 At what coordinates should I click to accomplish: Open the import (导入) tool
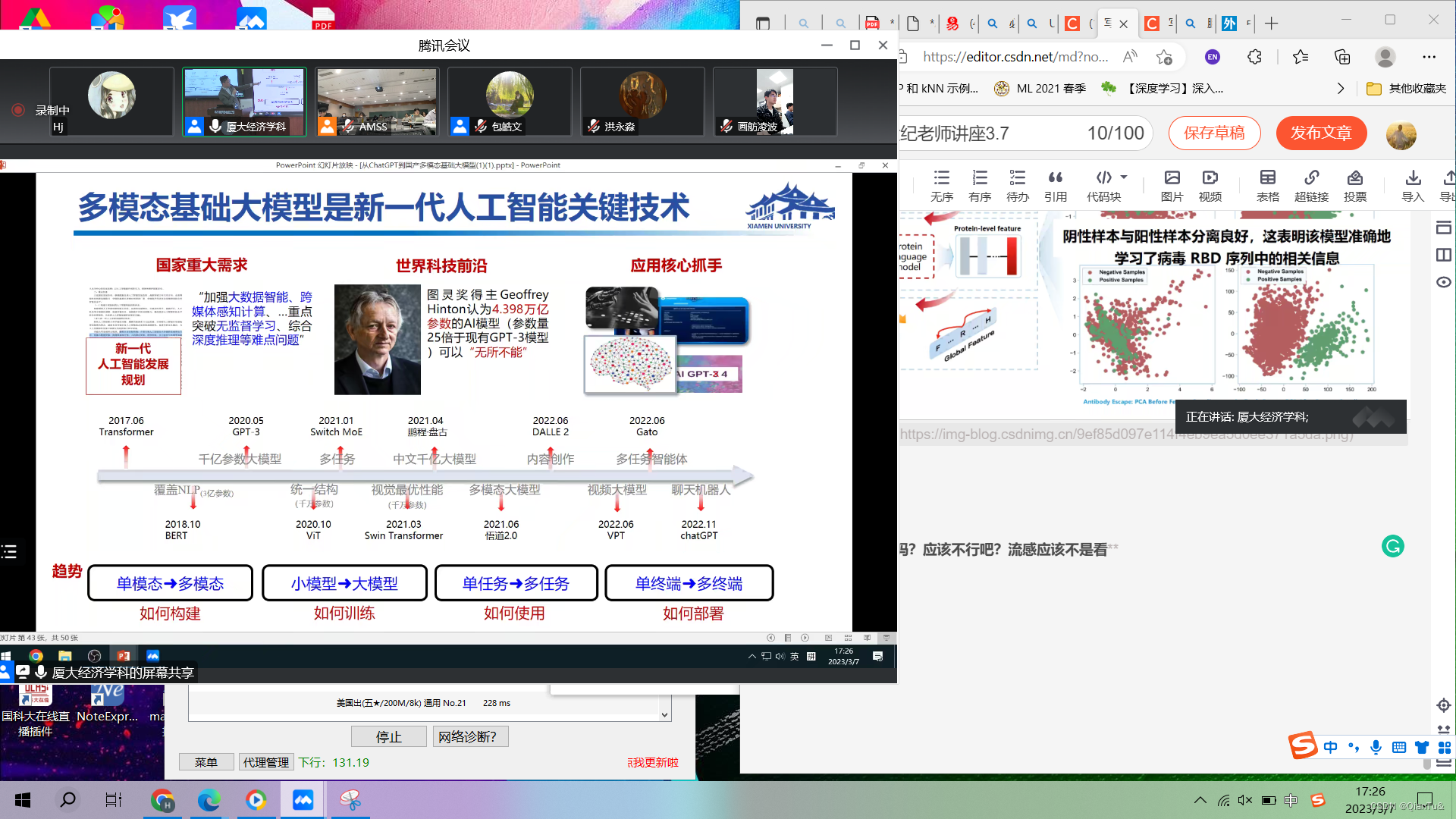1413,186
